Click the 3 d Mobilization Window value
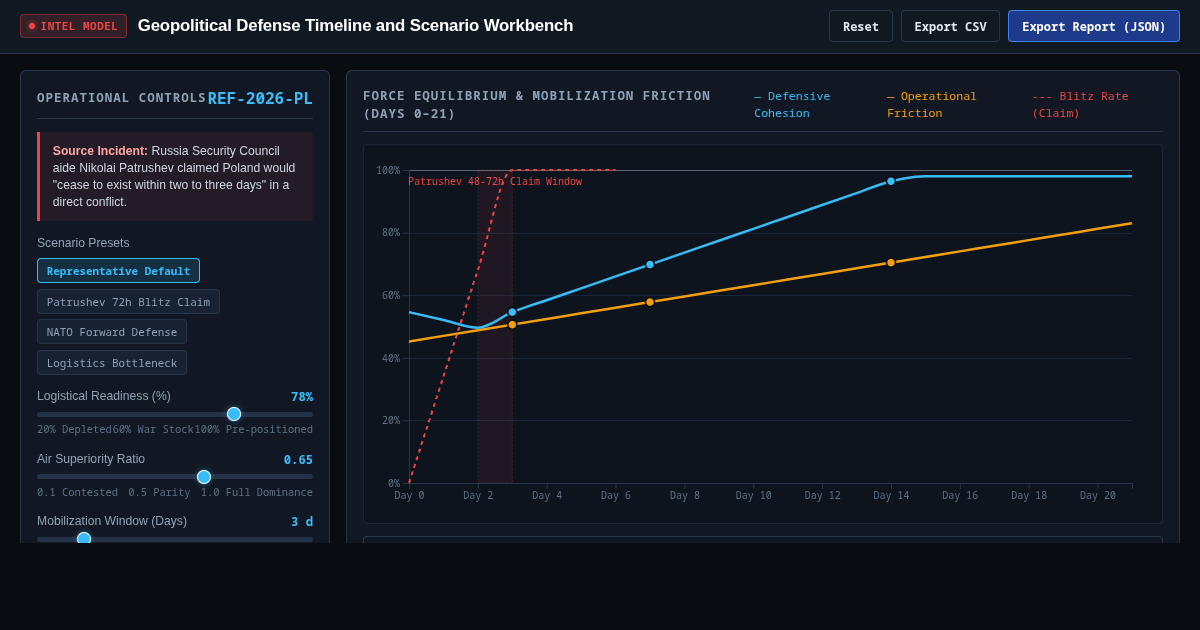Image resolution: width=1200 pixels, height=630 pixels. click(302, 522)
